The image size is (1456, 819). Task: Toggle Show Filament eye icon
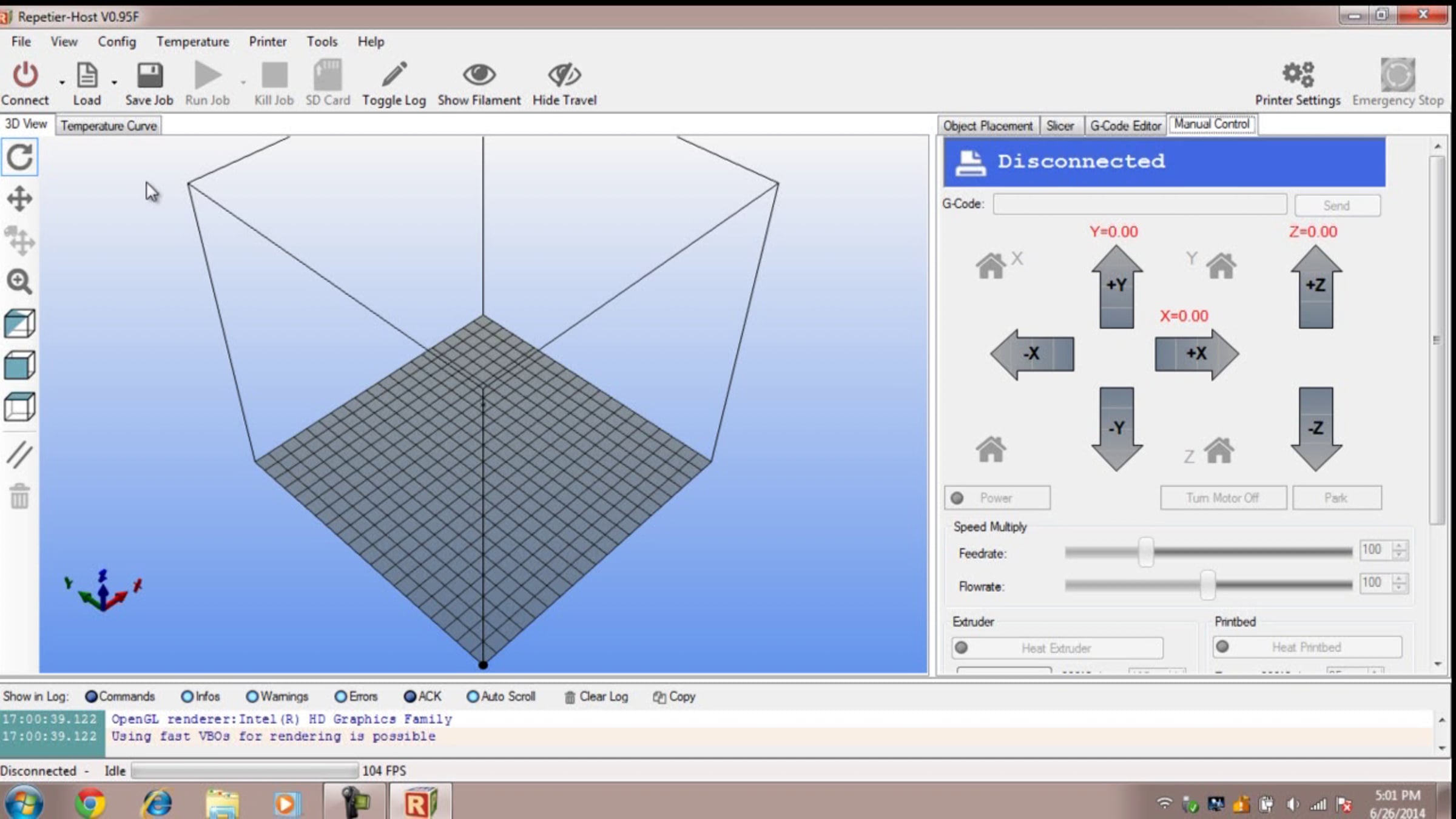(479, 75)
